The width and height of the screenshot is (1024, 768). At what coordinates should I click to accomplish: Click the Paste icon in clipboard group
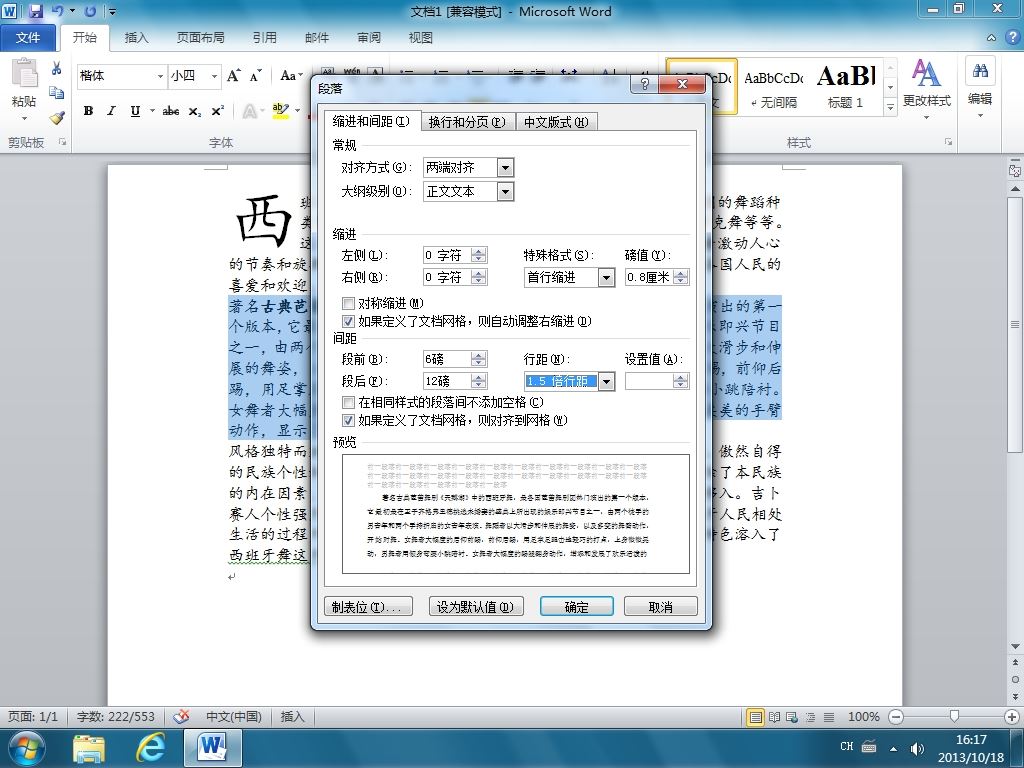[x=24, y=74]
